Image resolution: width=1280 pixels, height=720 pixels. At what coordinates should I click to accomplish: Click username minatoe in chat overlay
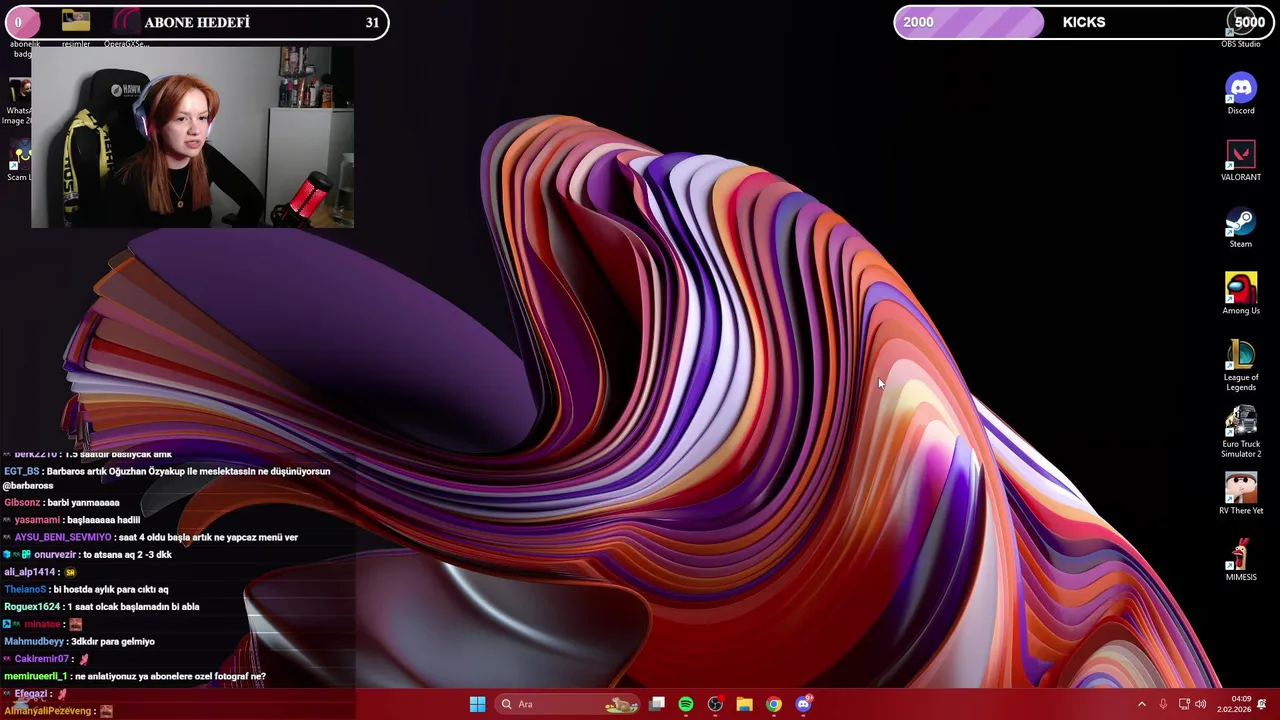click(x=42, y=624)
